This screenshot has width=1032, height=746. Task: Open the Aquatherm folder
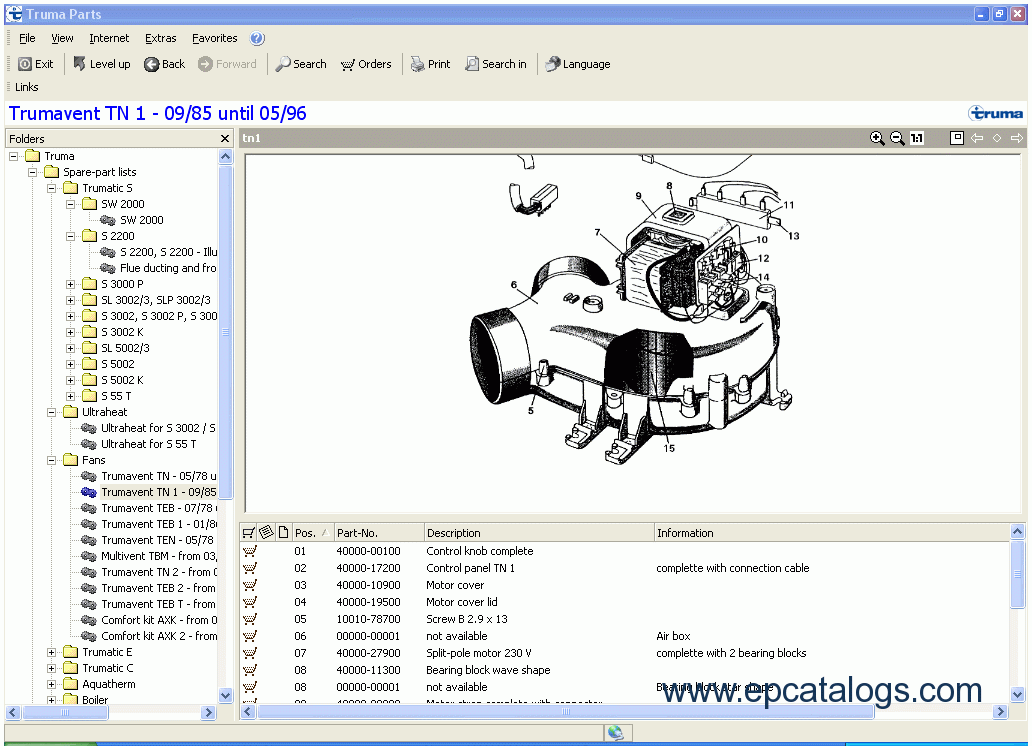pos(109,684)
